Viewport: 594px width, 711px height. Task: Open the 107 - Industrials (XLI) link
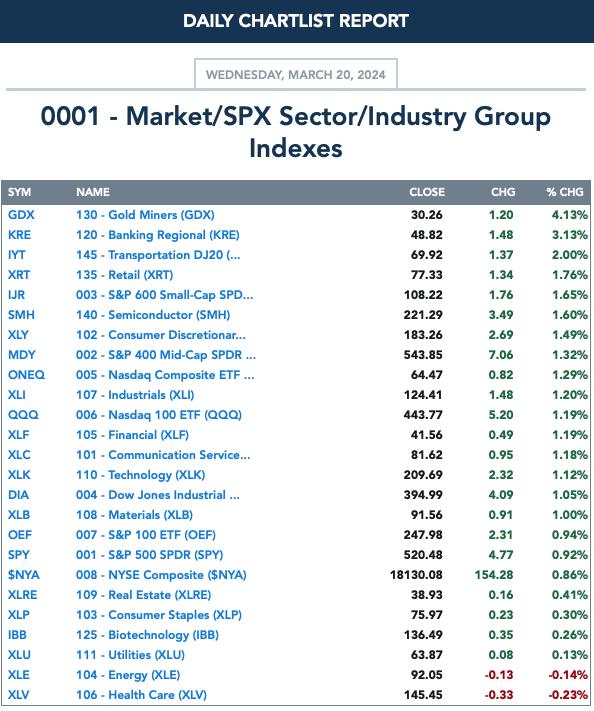coord(135,394)
